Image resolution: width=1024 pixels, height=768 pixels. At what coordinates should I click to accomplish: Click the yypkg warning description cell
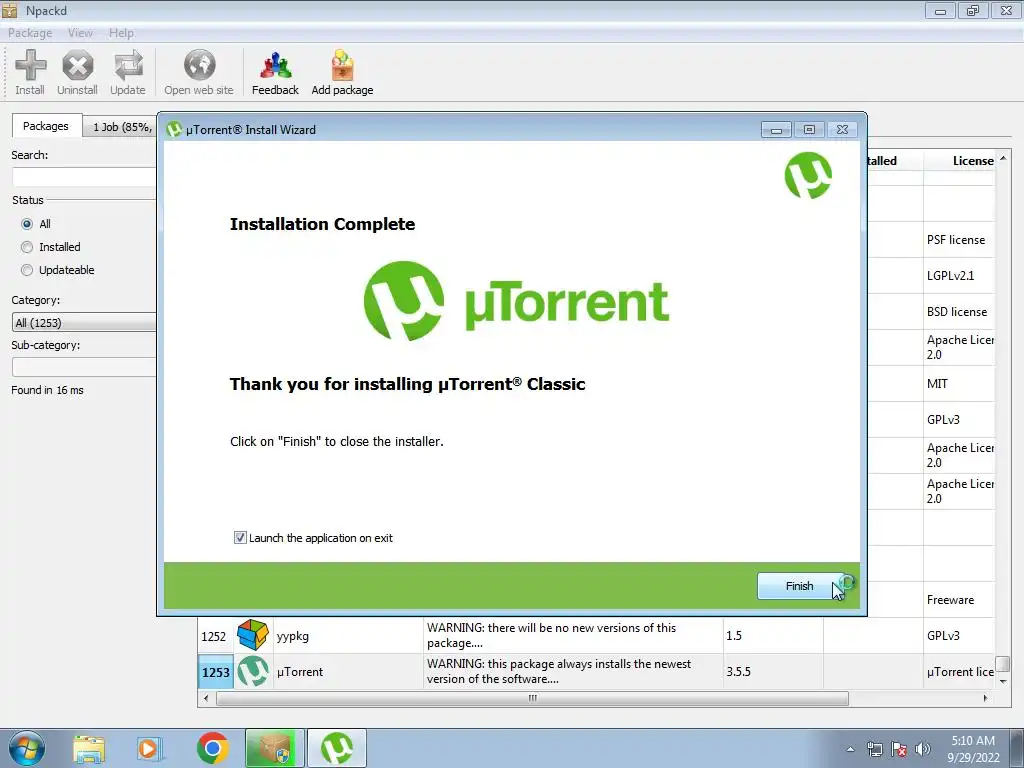(573, 636)
